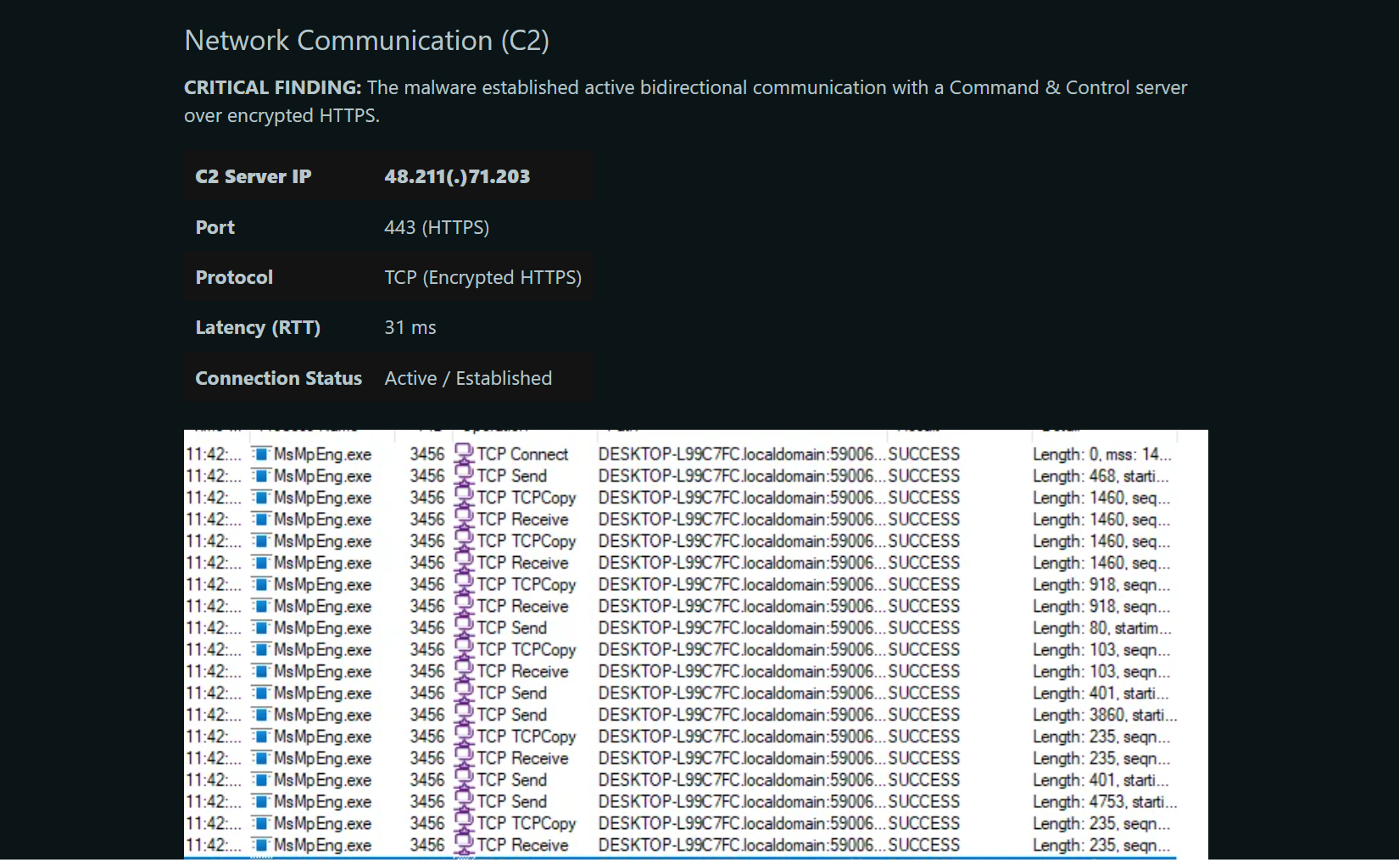Viewport: 1399px width, 868px height.
Task: Click network icon in the Length: 4753 row
Action: (464, 802)
